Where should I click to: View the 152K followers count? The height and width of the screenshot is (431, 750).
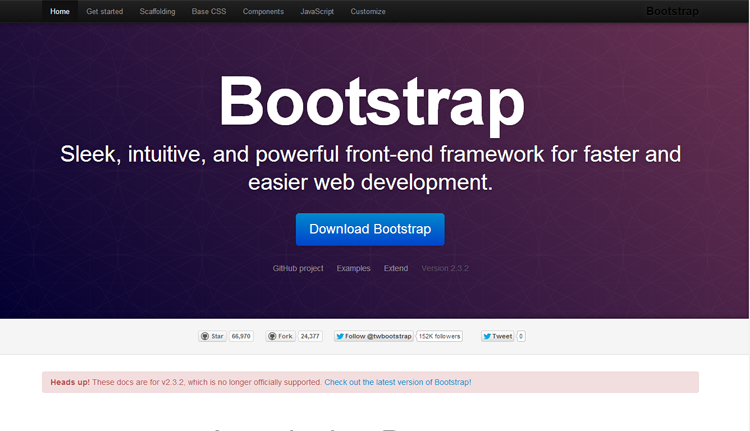440,336
